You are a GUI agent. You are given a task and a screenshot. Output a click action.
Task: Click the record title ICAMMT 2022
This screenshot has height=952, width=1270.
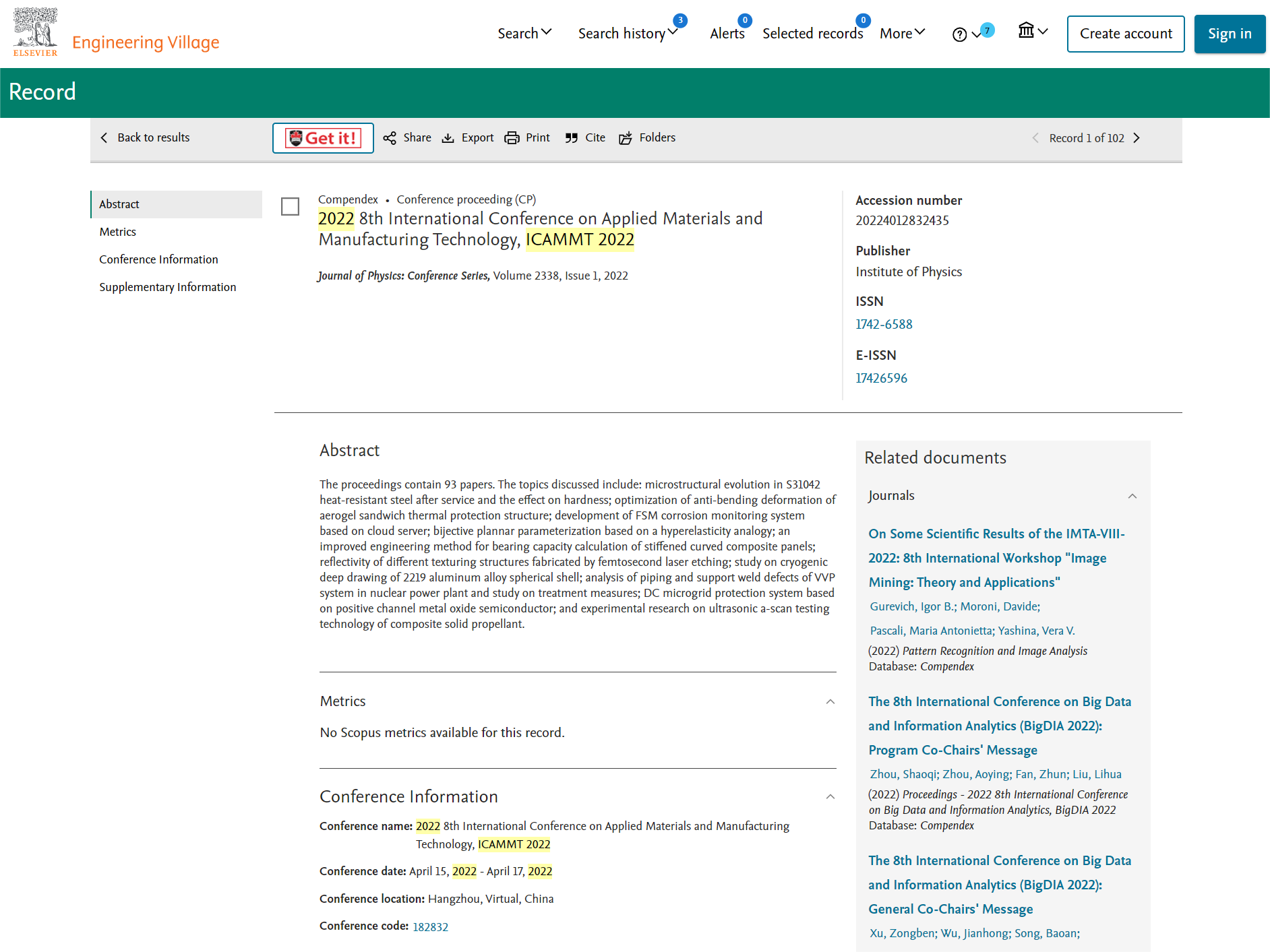pyautogui.click(x=540, y=229)
